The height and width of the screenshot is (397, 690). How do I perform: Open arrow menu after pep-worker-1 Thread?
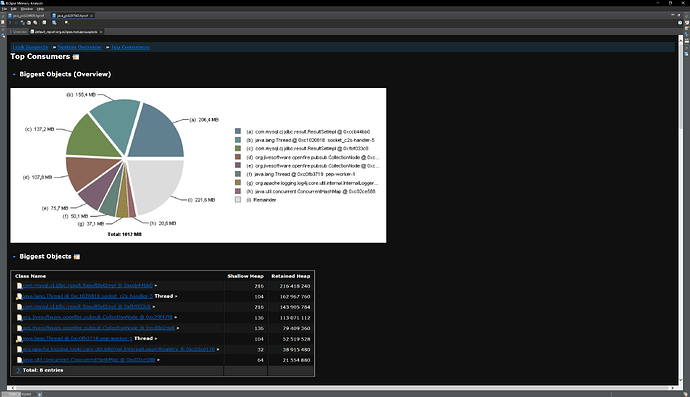coord(156,339)
